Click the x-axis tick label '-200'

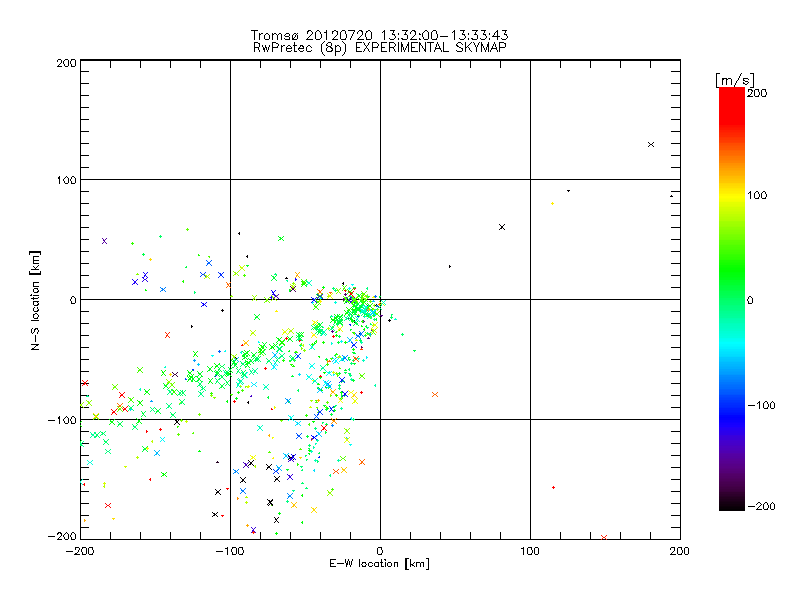[x=80, y=551]
